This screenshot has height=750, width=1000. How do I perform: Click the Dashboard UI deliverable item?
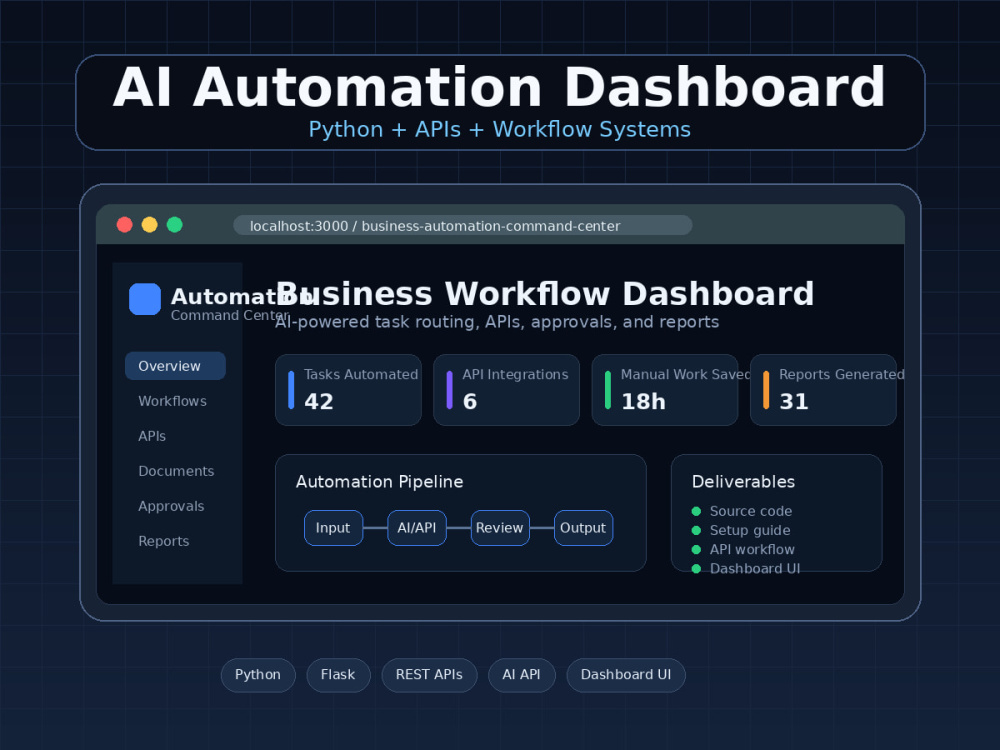tap(755, 568)
